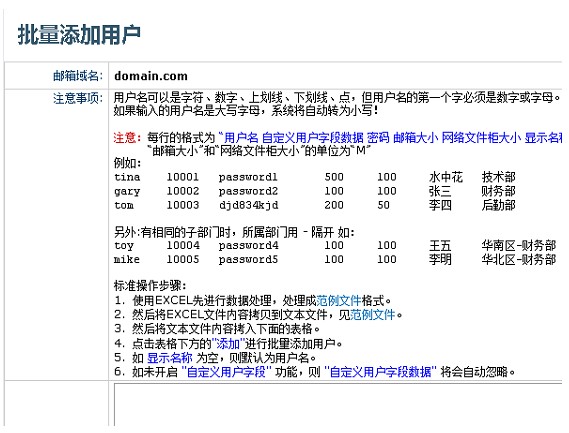Screen dimensions: 569x433
Task: Click the blue "自定义用户字段数据" text in step 6
Action: 381,372
